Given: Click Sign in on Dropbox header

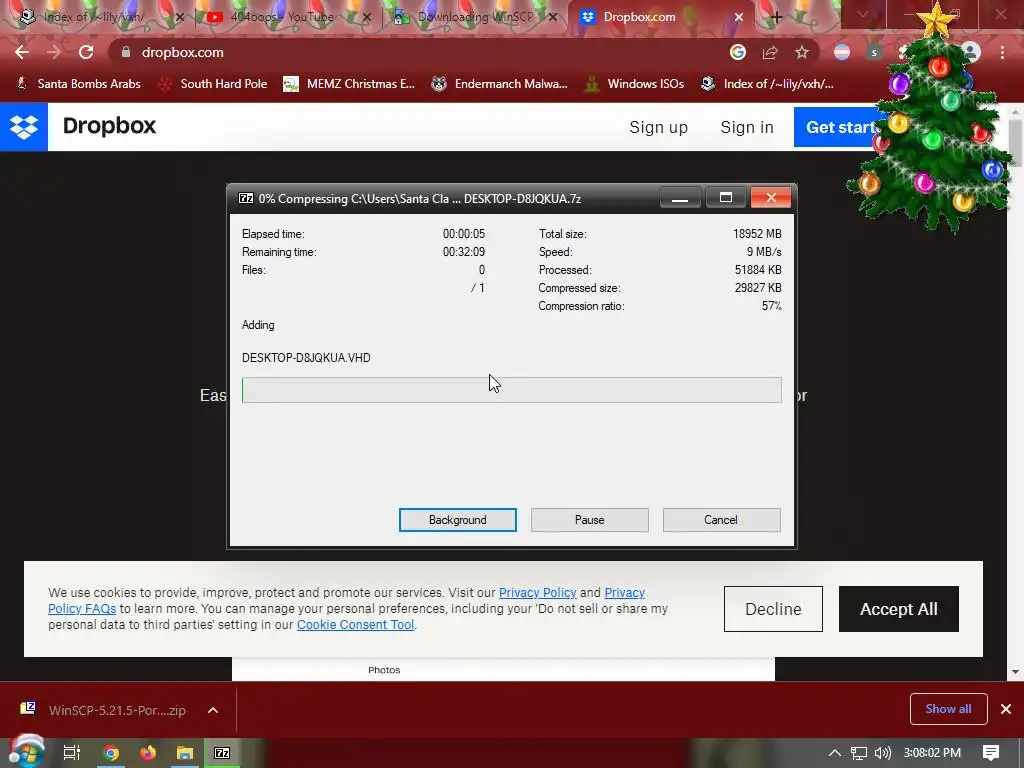Looking at the screenshot, I should [x=746, y=127].
